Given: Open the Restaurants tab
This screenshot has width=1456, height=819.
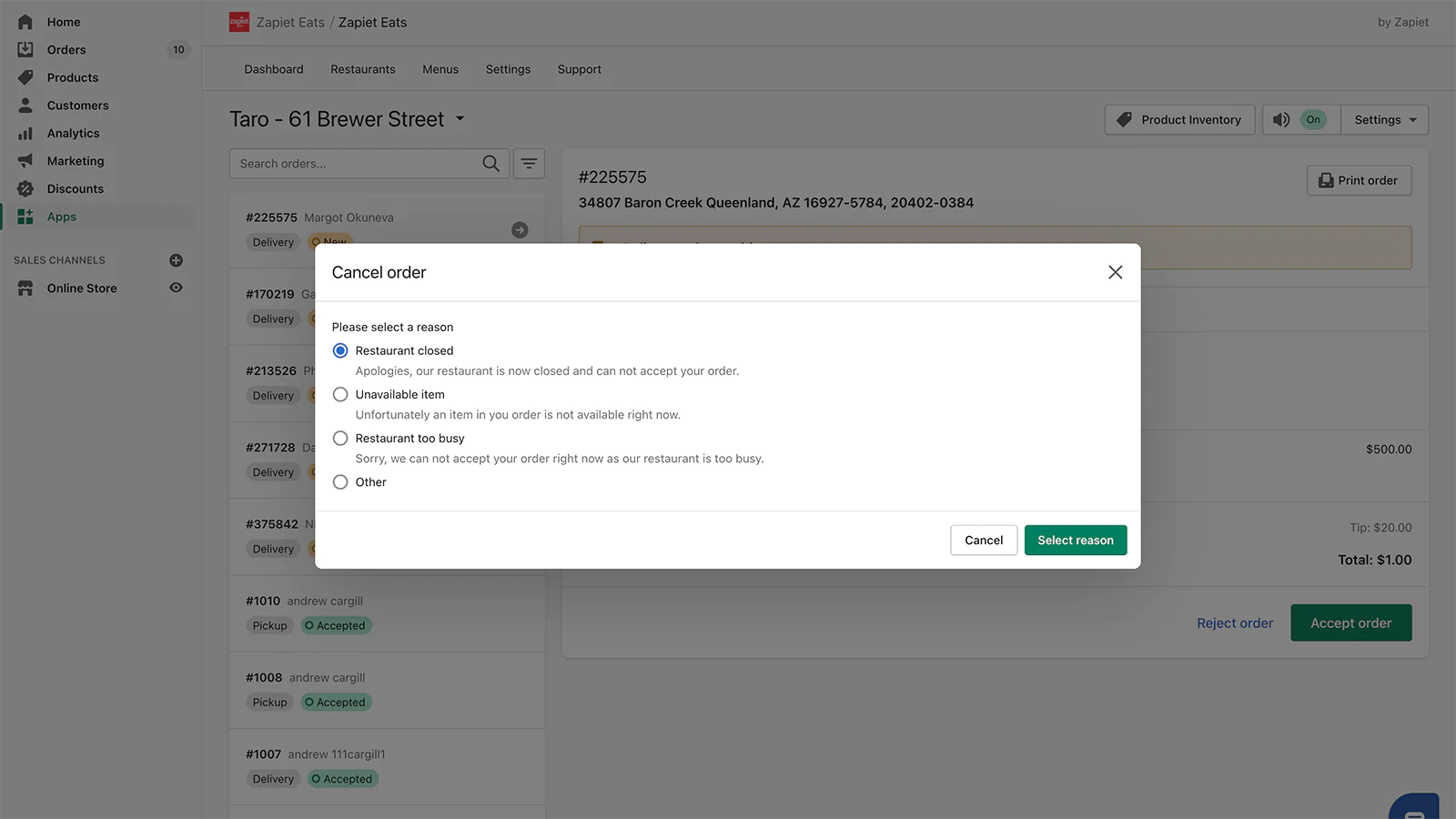Looking at the screenshot, I should tap(362, 69).
